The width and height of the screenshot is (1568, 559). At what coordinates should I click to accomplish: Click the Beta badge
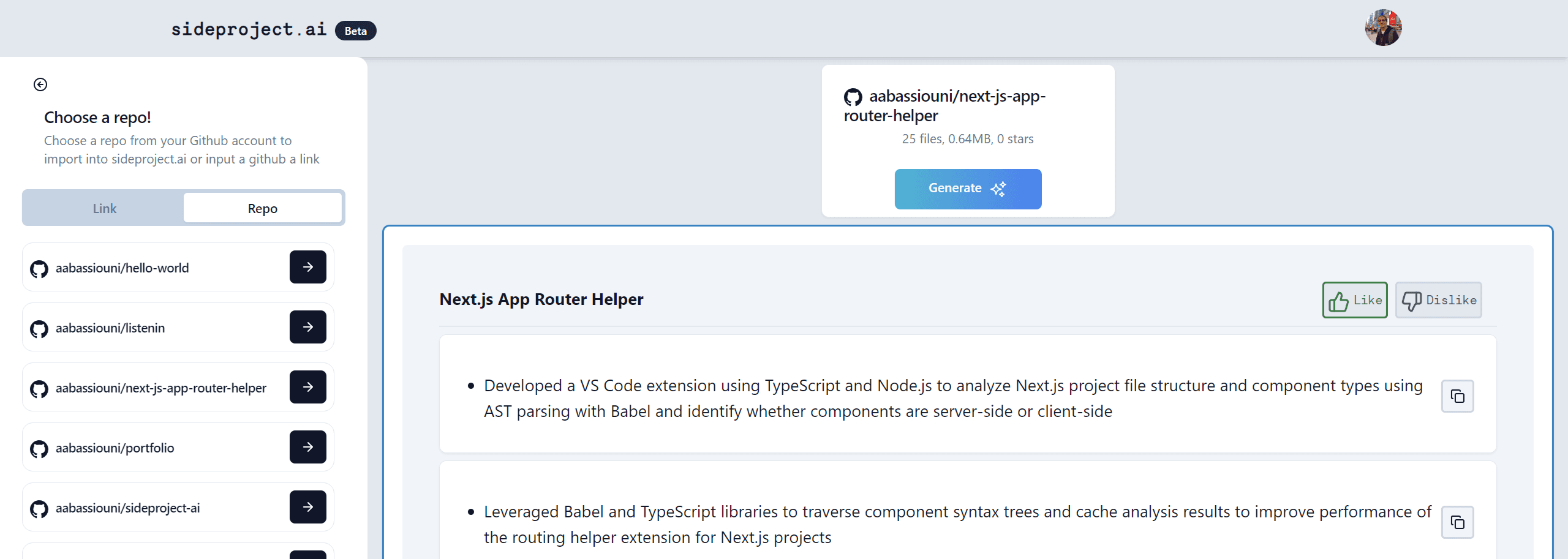(x=356, y=31)
